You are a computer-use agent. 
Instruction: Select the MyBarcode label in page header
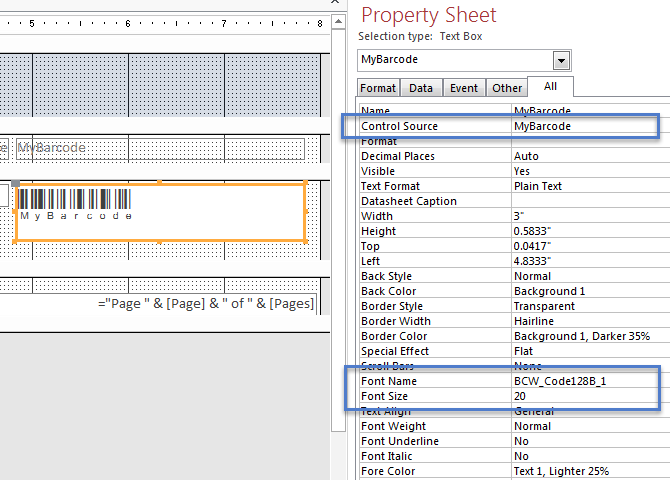pos(160,149)
